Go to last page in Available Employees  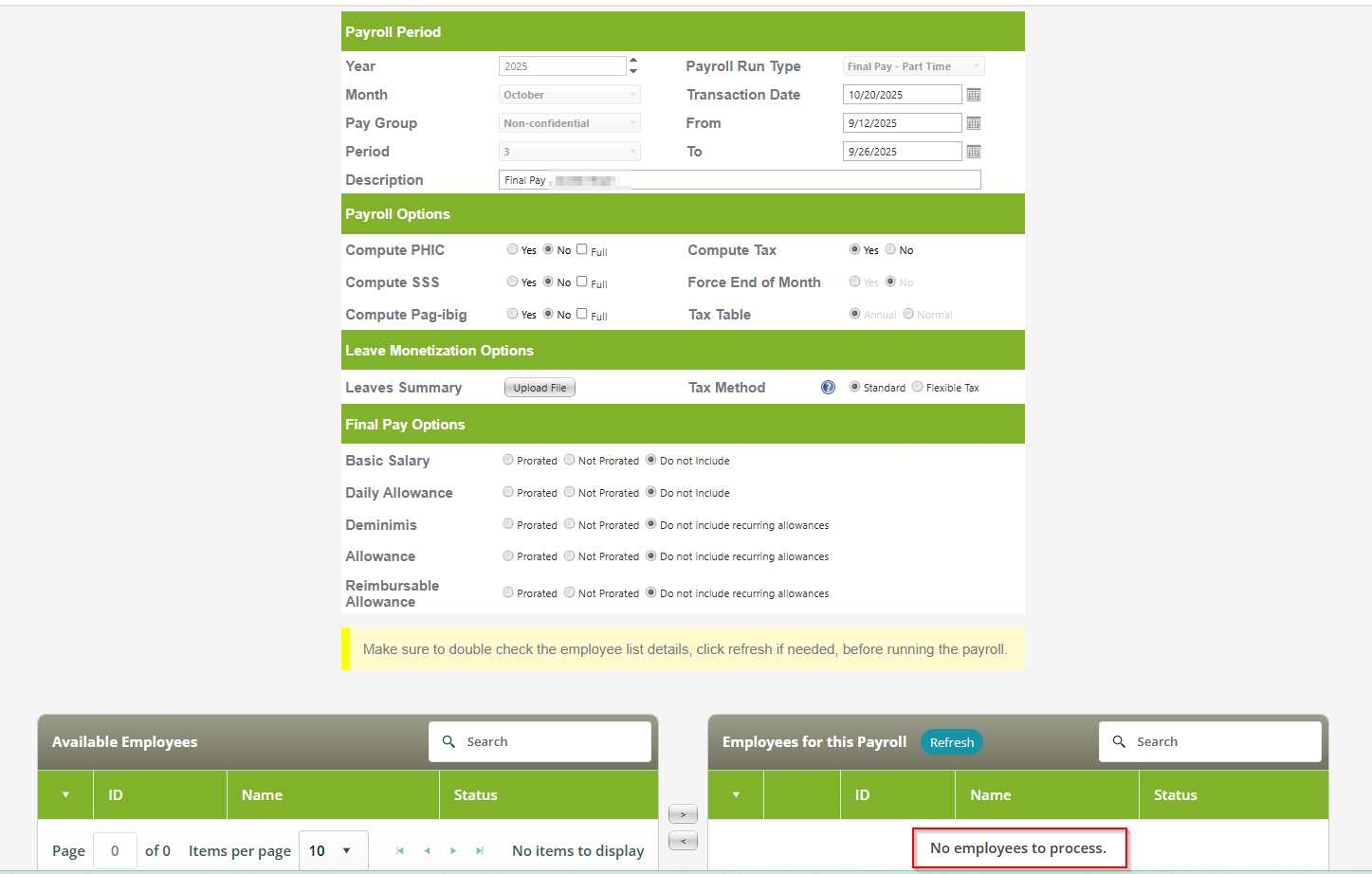pos(480,851)
